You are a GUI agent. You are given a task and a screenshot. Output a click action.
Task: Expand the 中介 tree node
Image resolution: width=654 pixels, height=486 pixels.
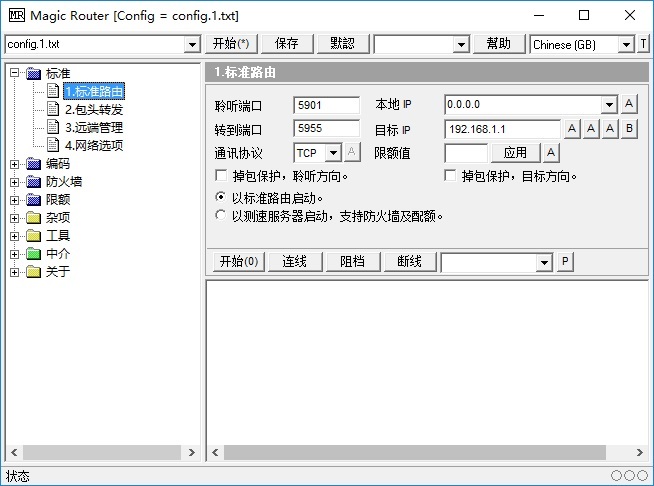click(15, 254)
